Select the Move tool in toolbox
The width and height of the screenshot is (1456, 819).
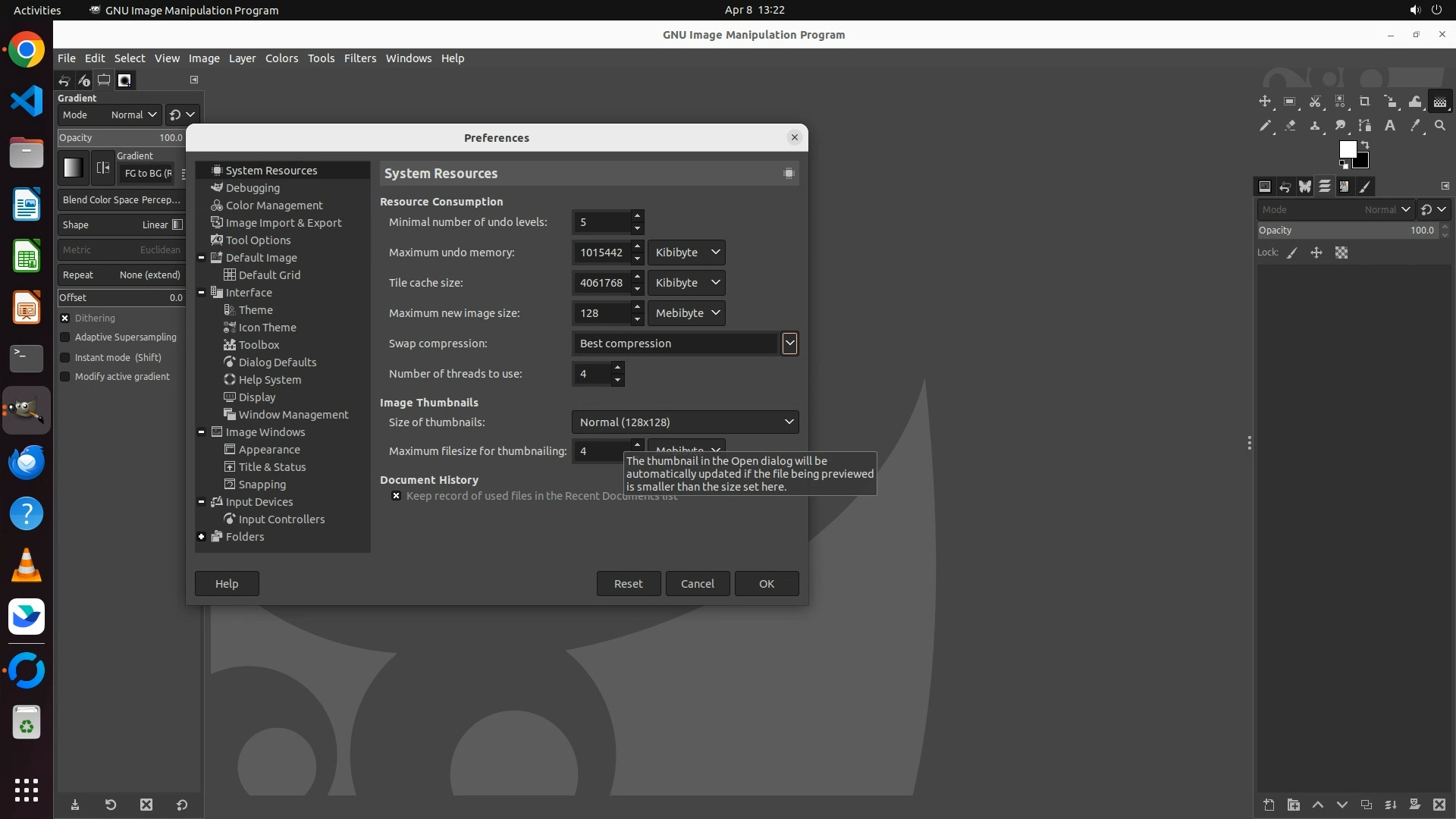point(1265,102)
